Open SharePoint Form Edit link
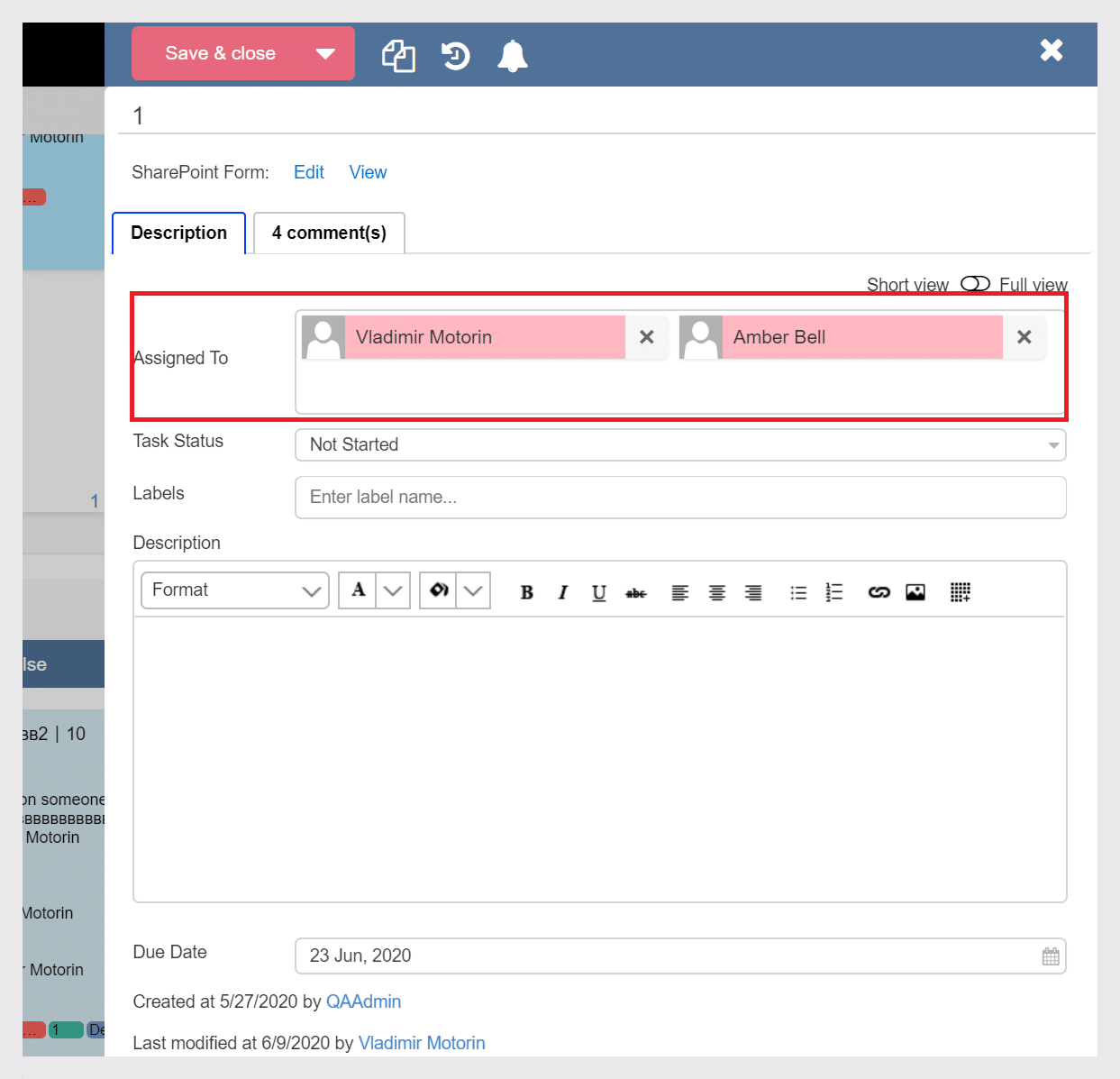Viewport: 1120px width, 1079px height. 309,172
